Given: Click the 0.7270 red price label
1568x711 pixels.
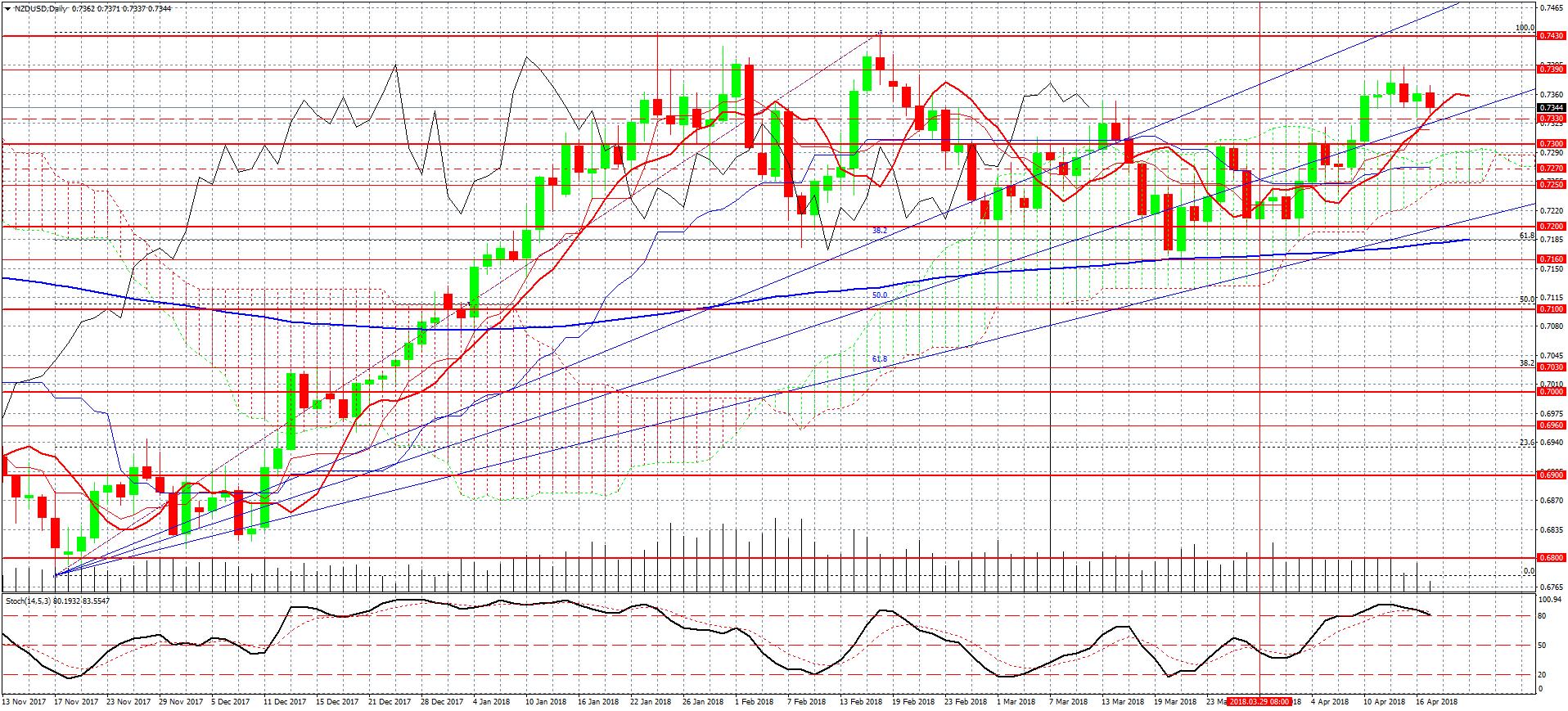Looking at the screenshot, I should coord(1552,169).
